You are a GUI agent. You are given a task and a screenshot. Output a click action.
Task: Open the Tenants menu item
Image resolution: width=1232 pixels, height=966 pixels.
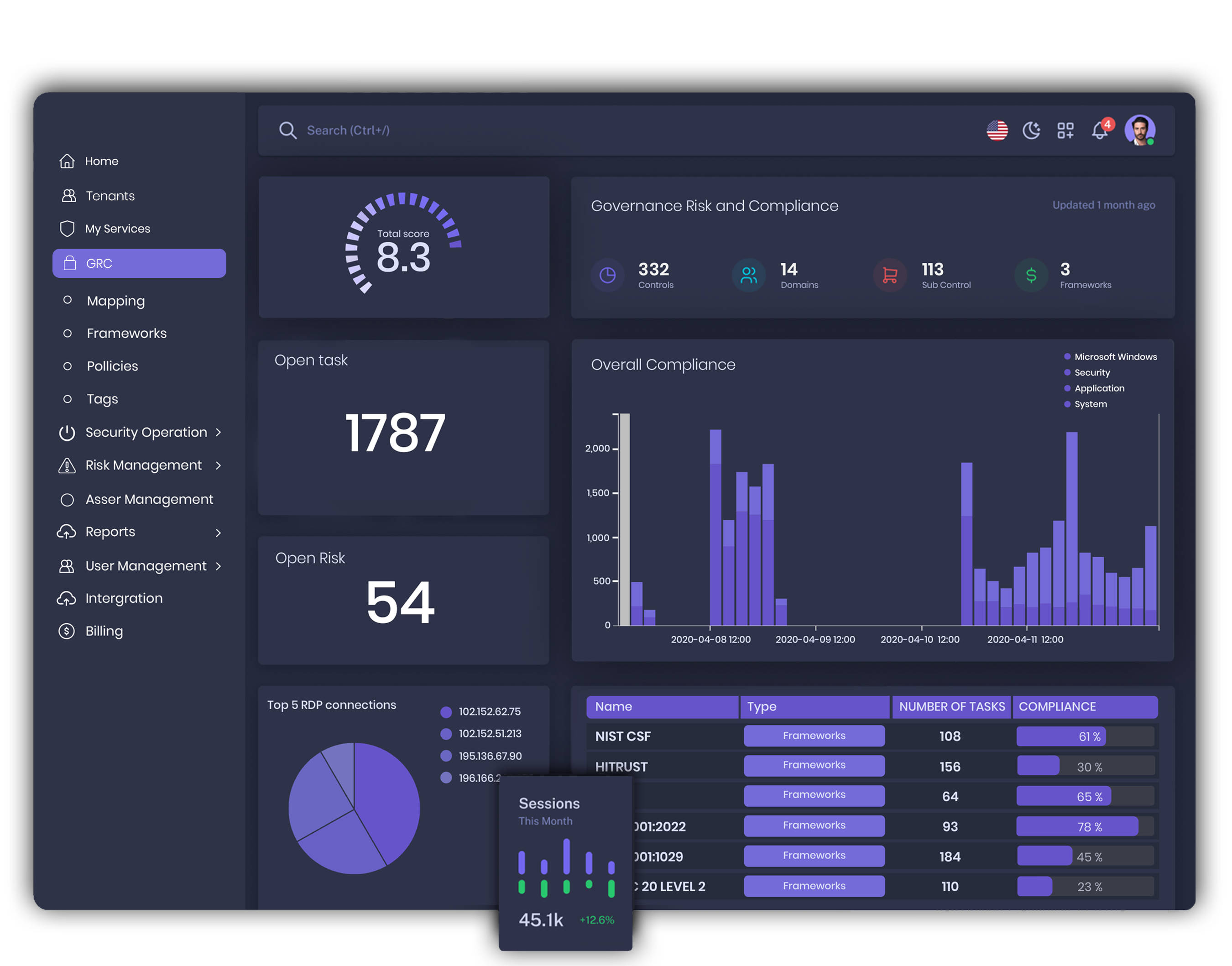pyautogui.click(x=110, y=196)
